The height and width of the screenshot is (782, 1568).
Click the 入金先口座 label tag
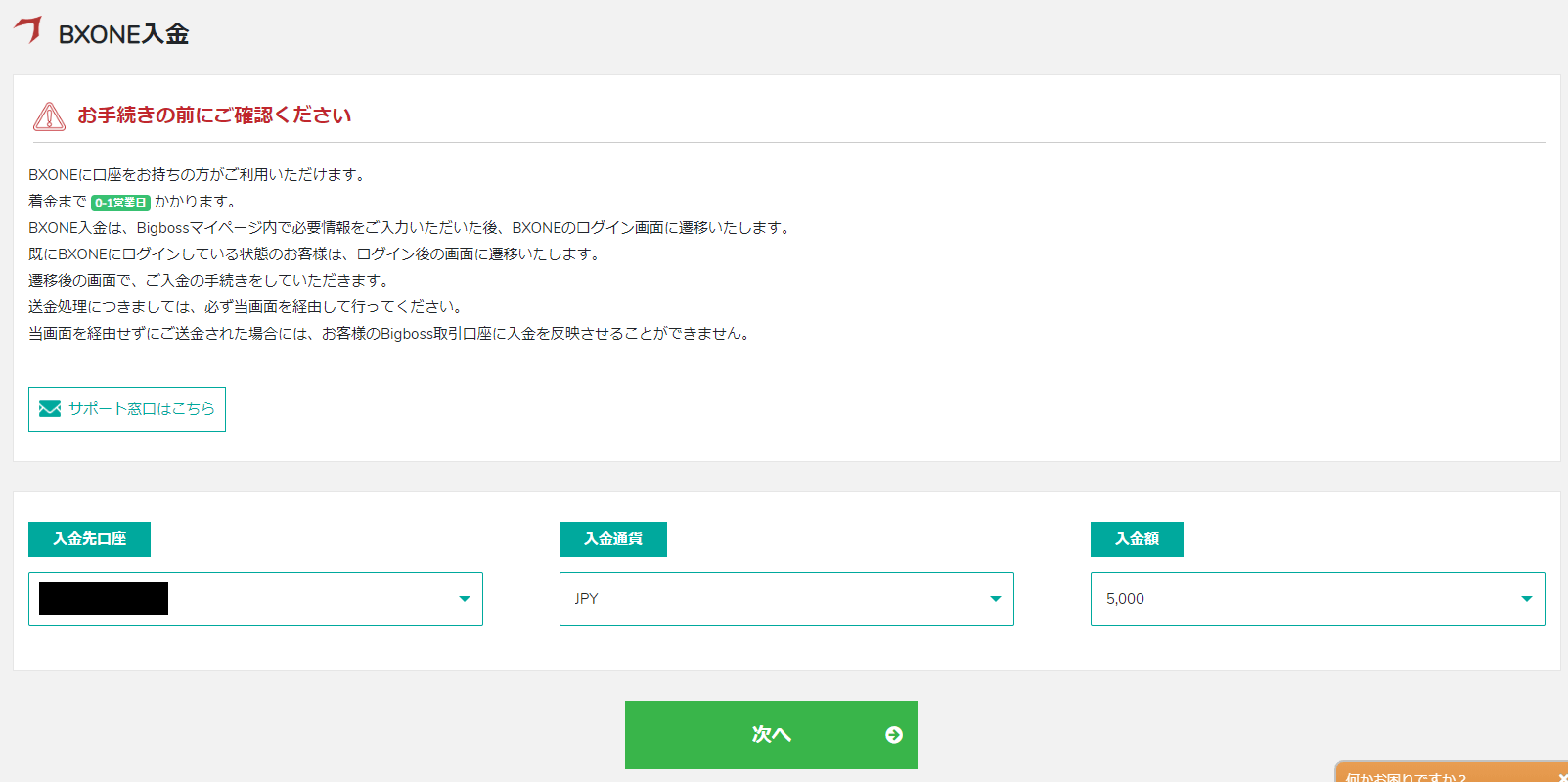(x=89, y=539)
